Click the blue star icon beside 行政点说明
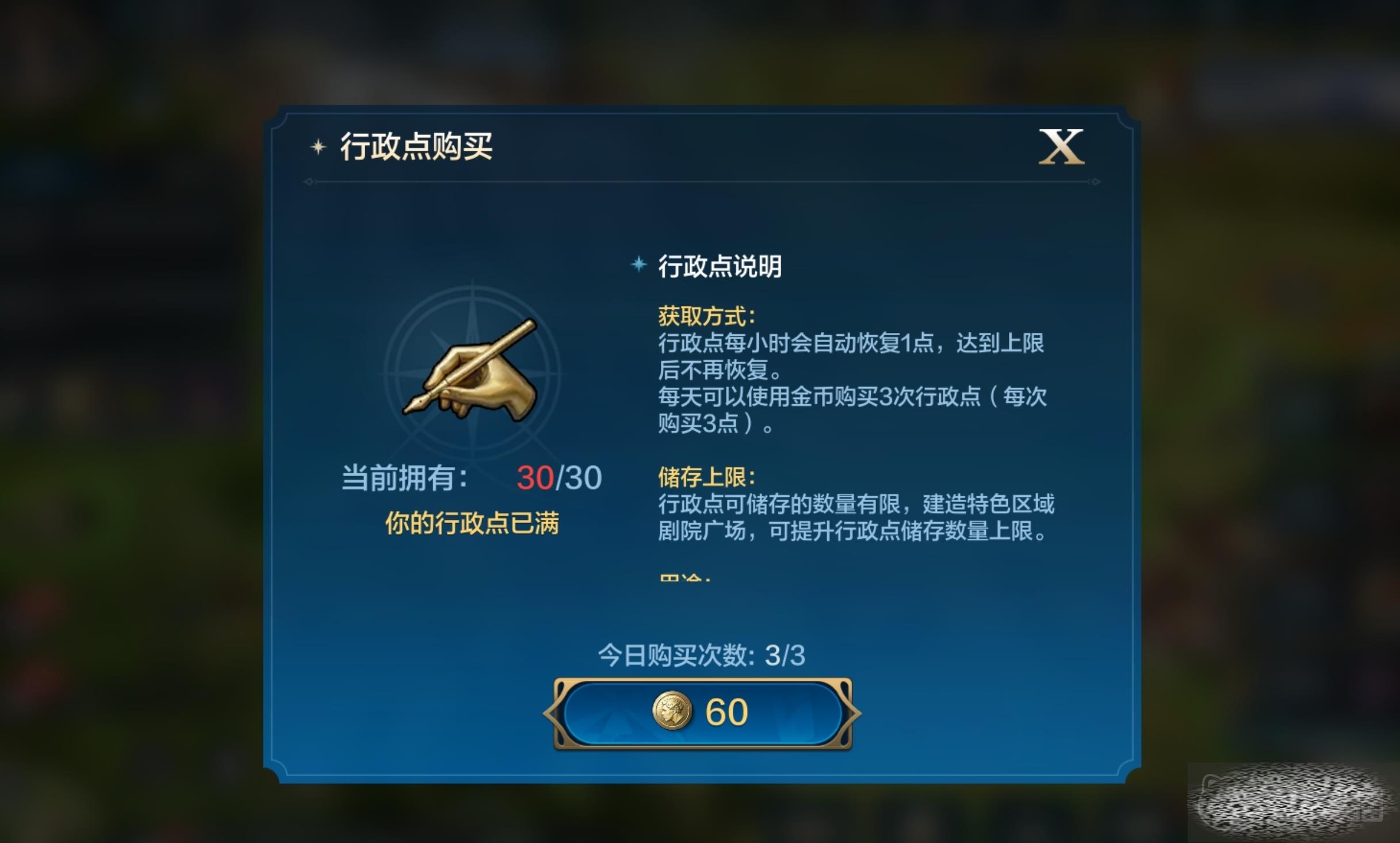The image size is (1400, 843). [638, 265]
